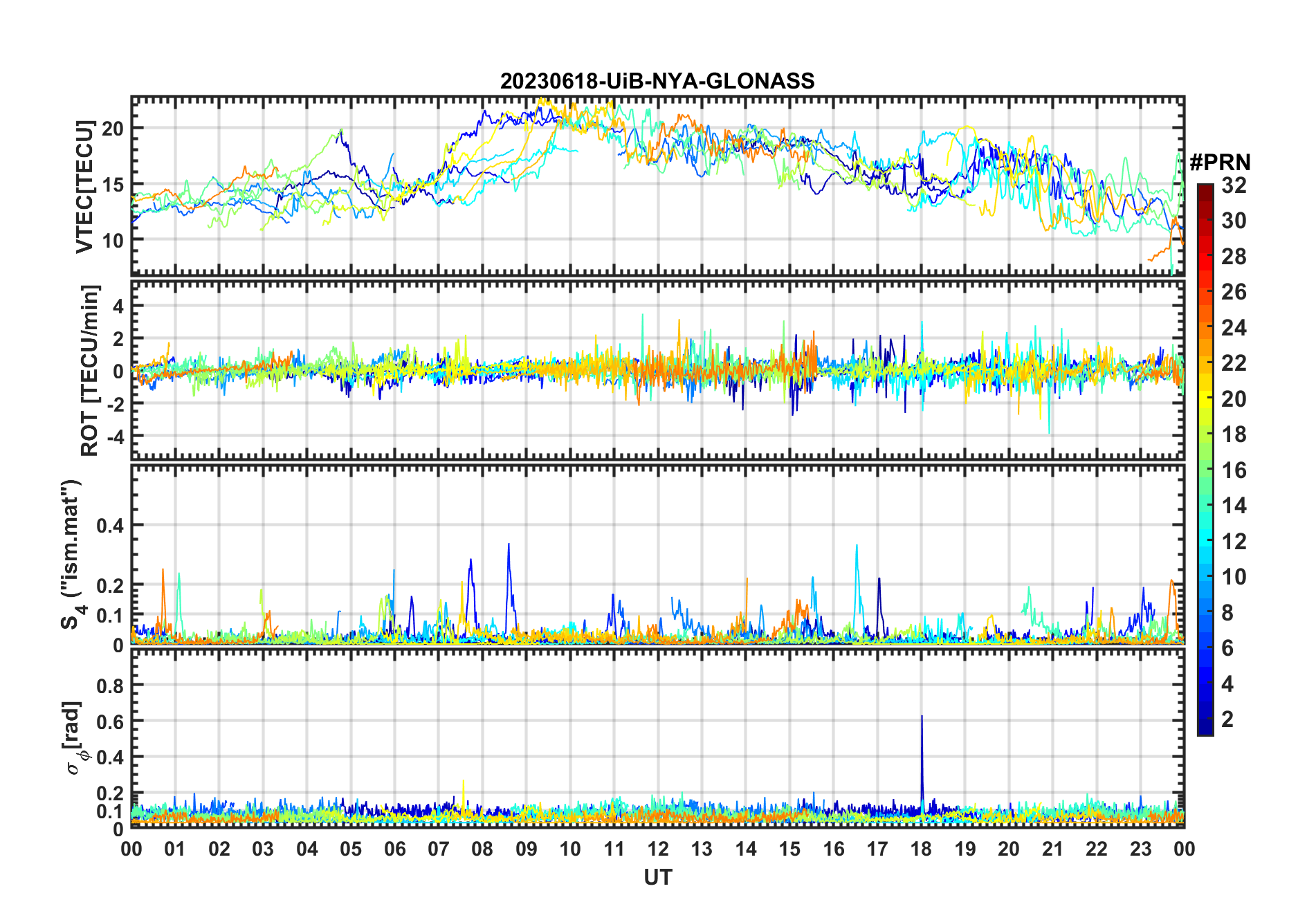Click the UT x-axis label

pyautogui.click(x=657, y=877)
